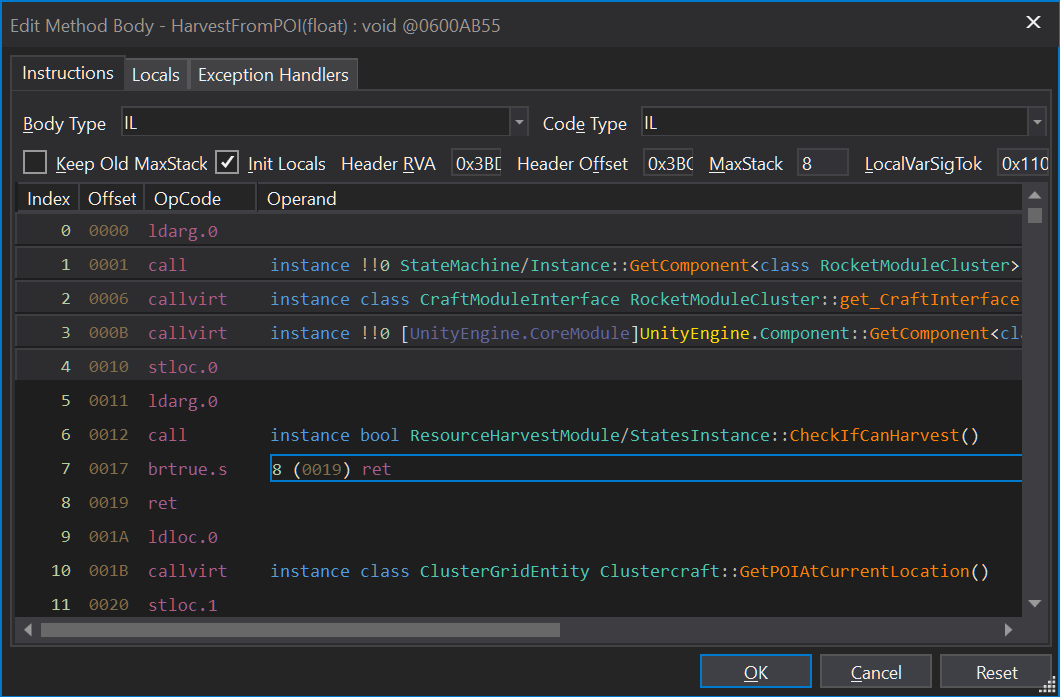The image size is (1060, 697).
Task: Select the Instructions tab
Action: [x=68, y=73]
